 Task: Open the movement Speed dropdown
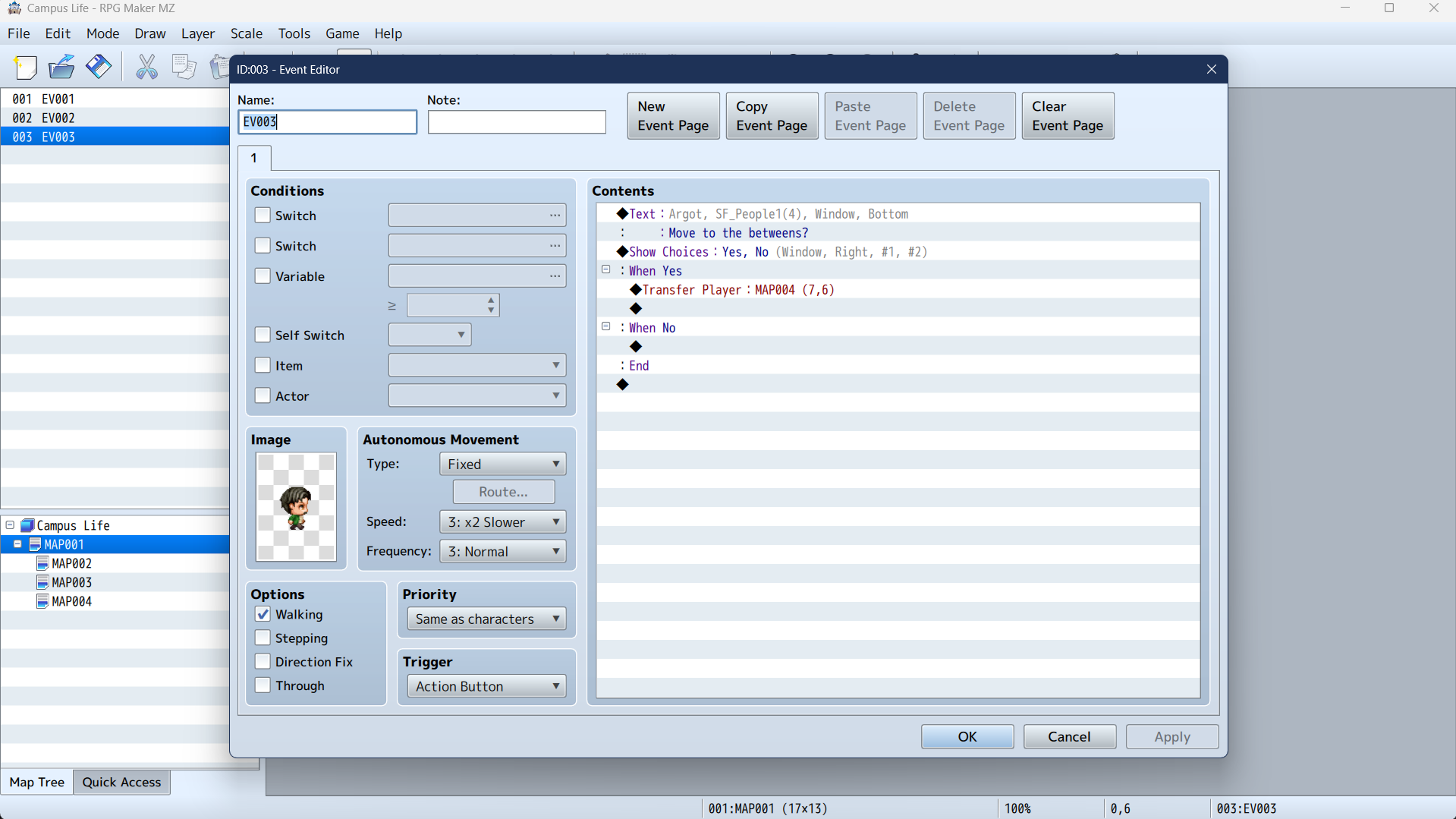point(502,521)
